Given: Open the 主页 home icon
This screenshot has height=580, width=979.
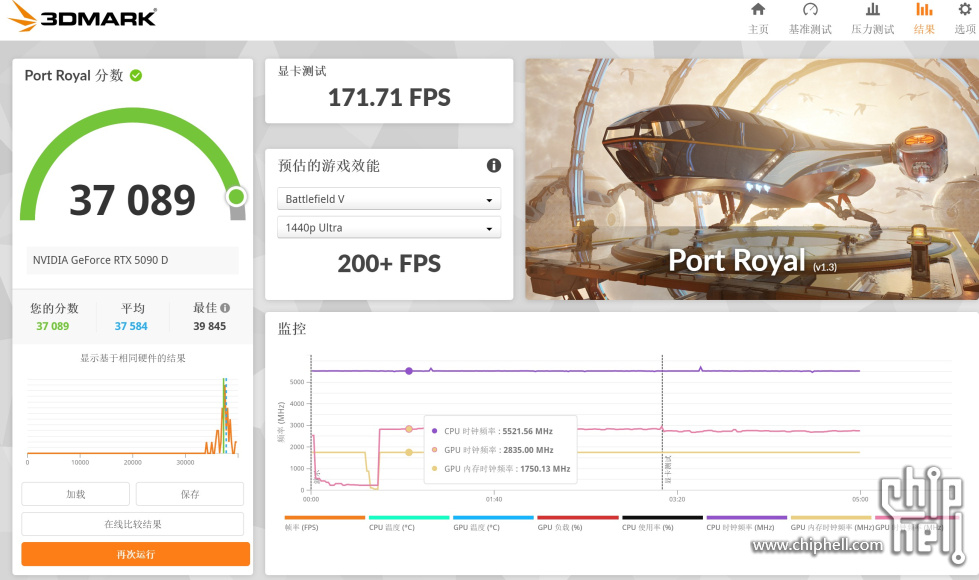Looking at the screenshot, I should pos(758,9).
